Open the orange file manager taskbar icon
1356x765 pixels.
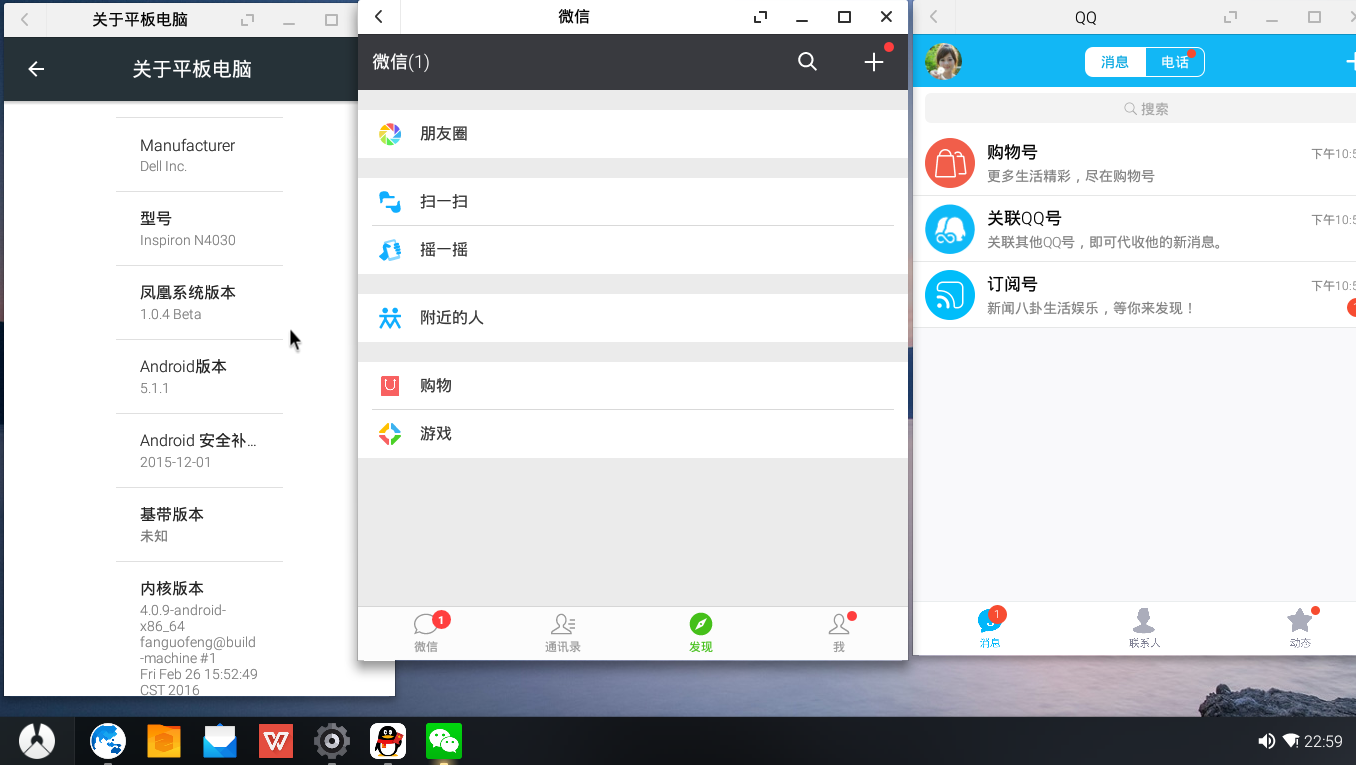pyautogui.click(x=164, y=741)
